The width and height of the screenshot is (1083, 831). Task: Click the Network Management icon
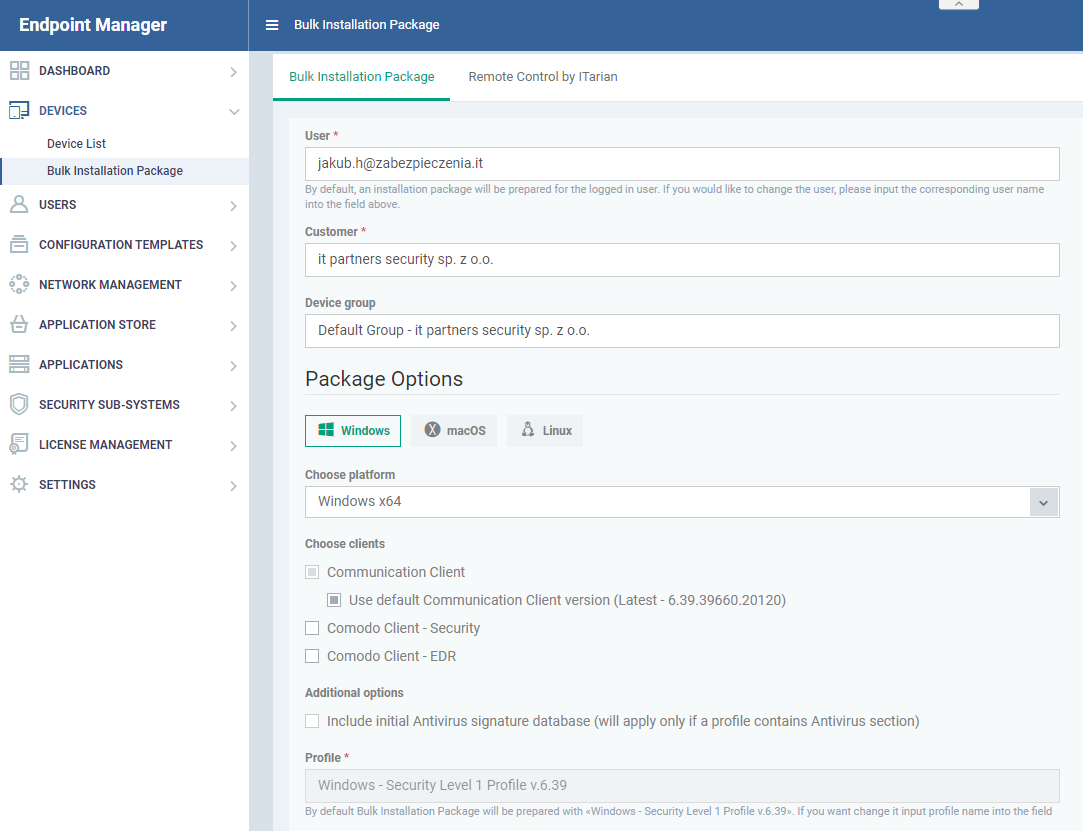[19, 284]
